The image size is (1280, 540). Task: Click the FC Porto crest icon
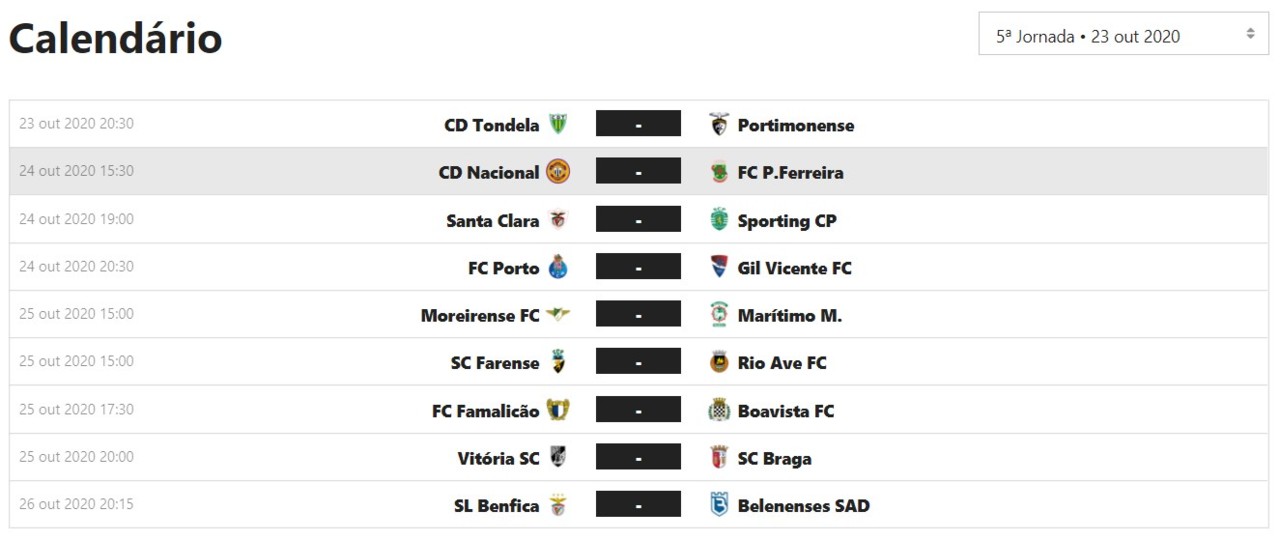557,268
